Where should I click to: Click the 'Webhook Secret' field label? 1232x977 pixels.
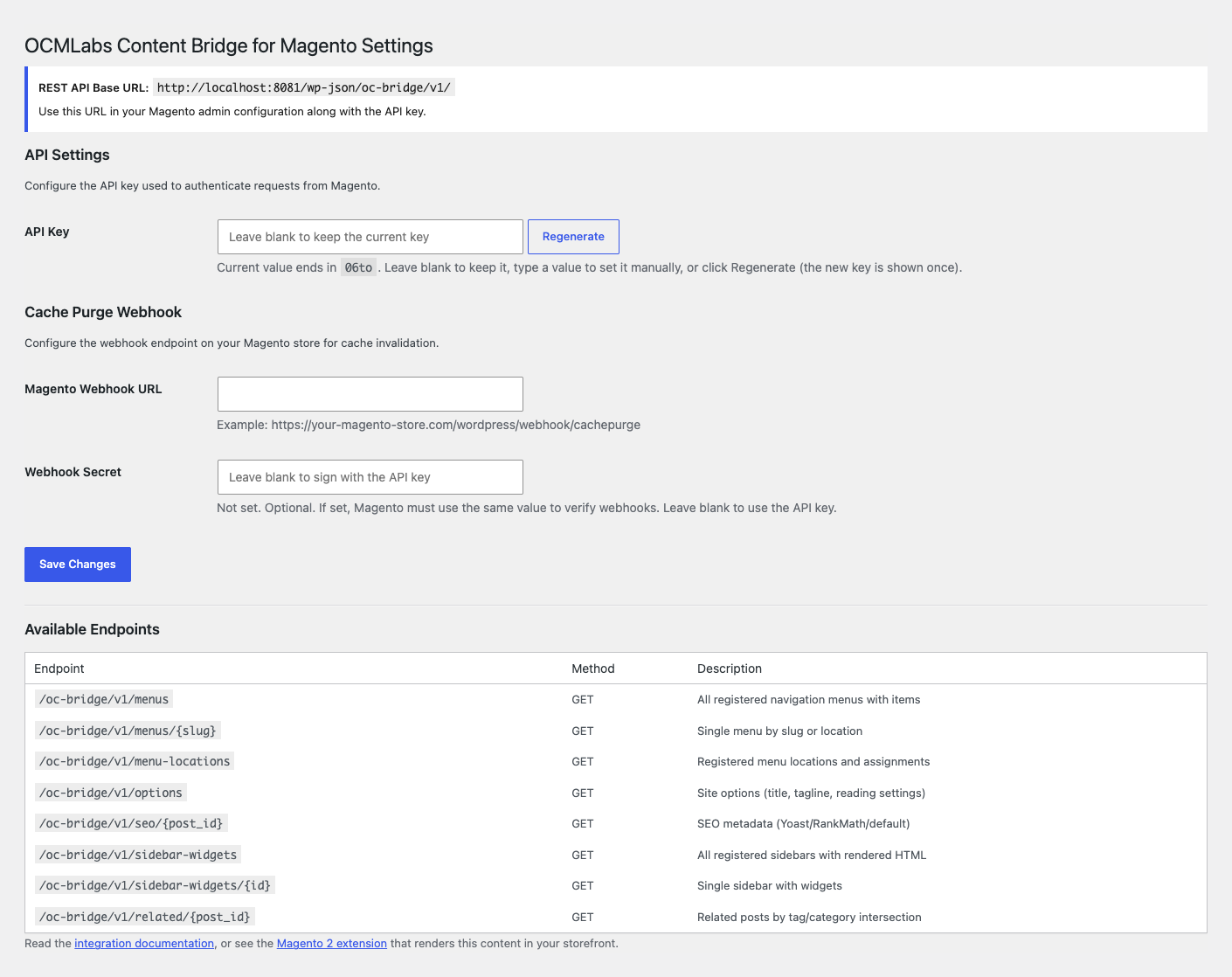click(73, 472)
